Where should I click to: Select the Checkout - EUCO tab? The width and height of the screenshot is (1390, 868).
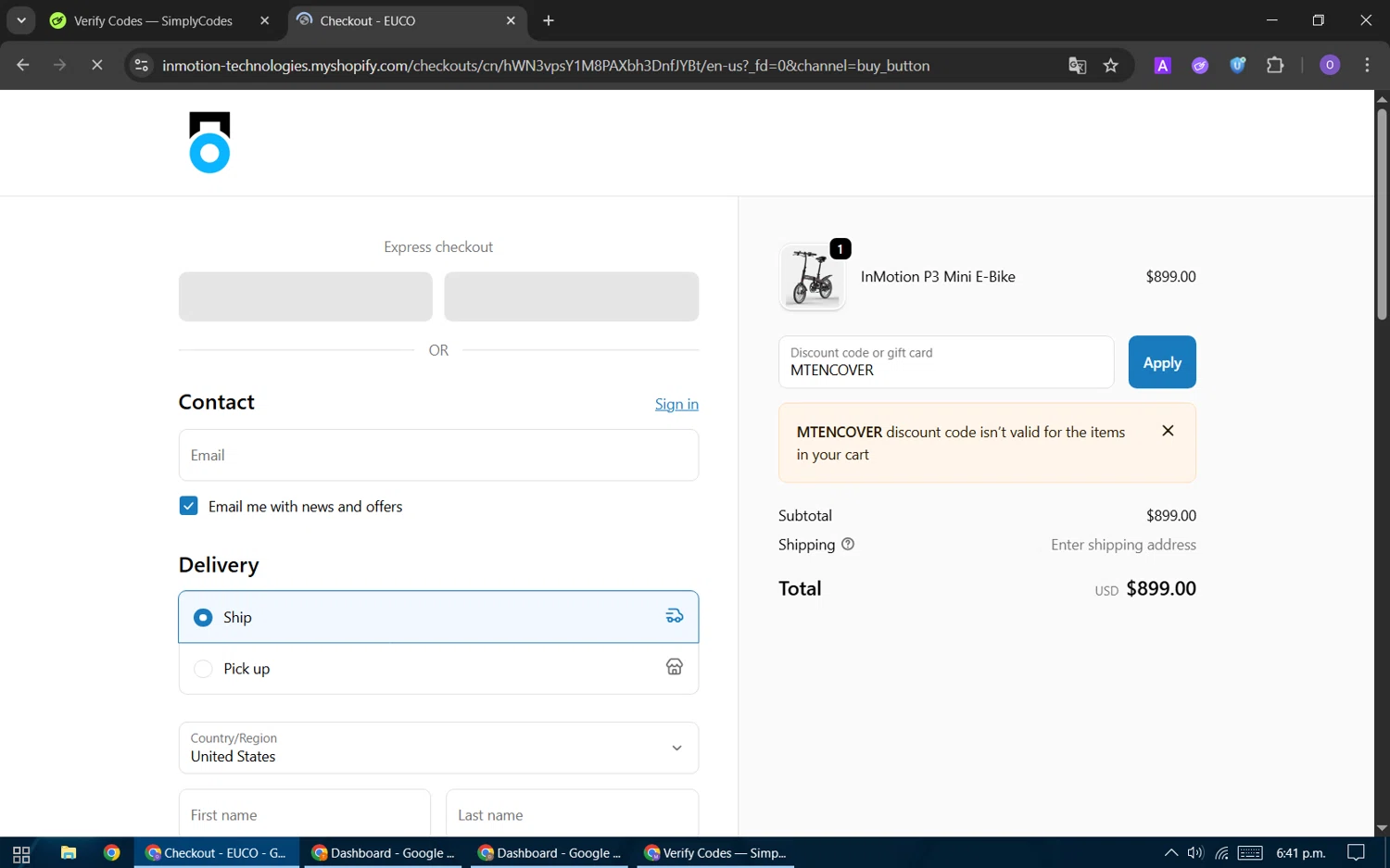(x=408, y=20)
